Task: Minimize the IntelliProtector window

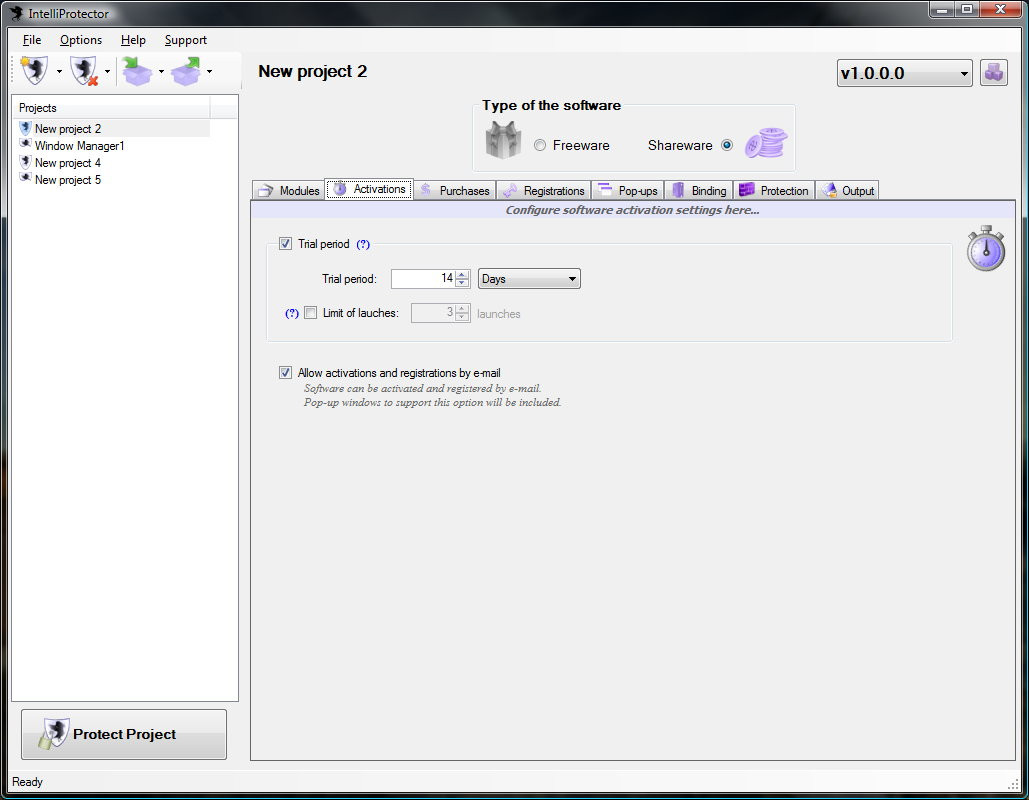Action: coord(942,9)
